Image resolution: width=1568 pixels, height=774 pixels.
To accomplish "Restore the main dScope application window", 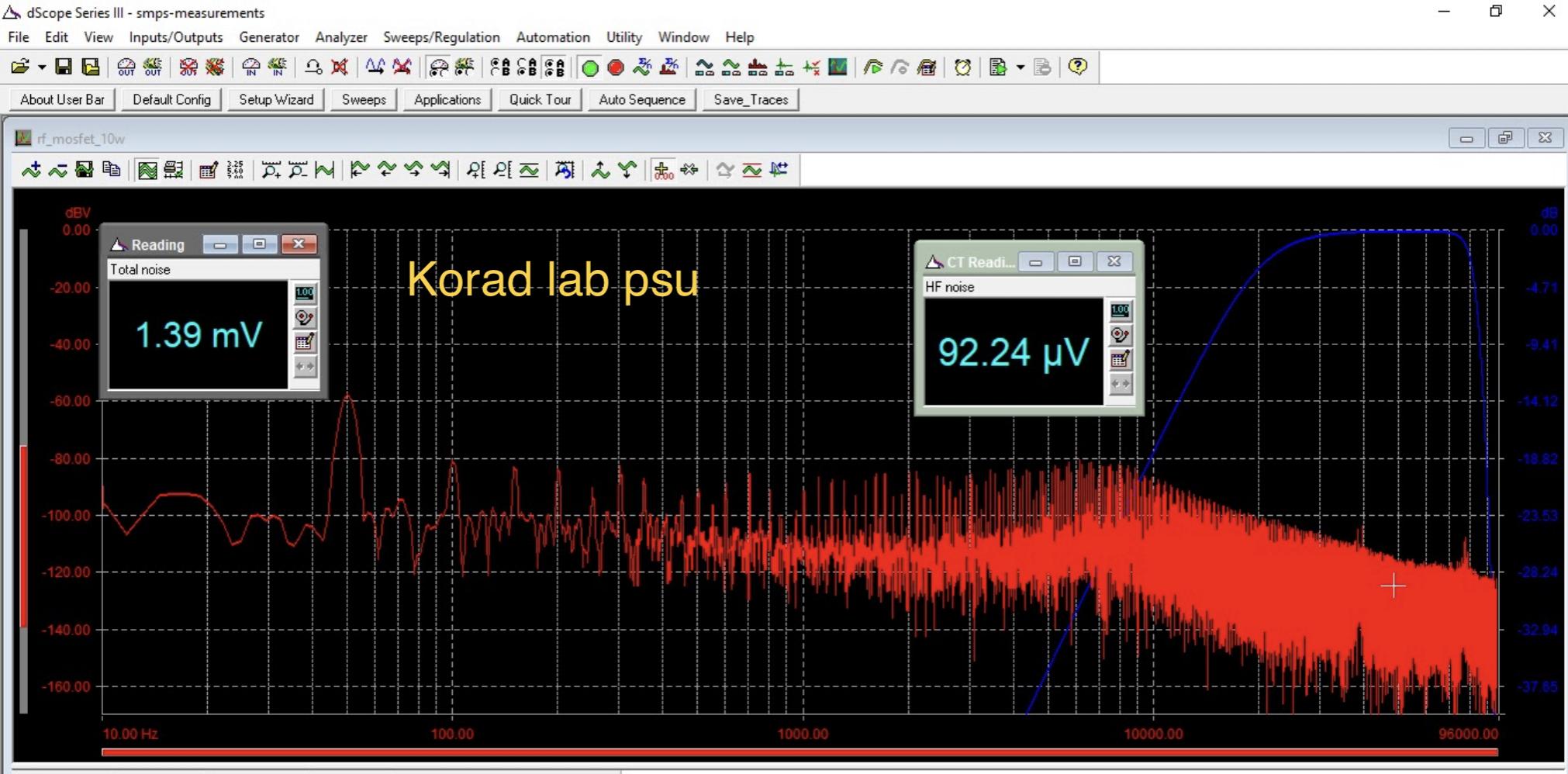I will click(1496, 12).
